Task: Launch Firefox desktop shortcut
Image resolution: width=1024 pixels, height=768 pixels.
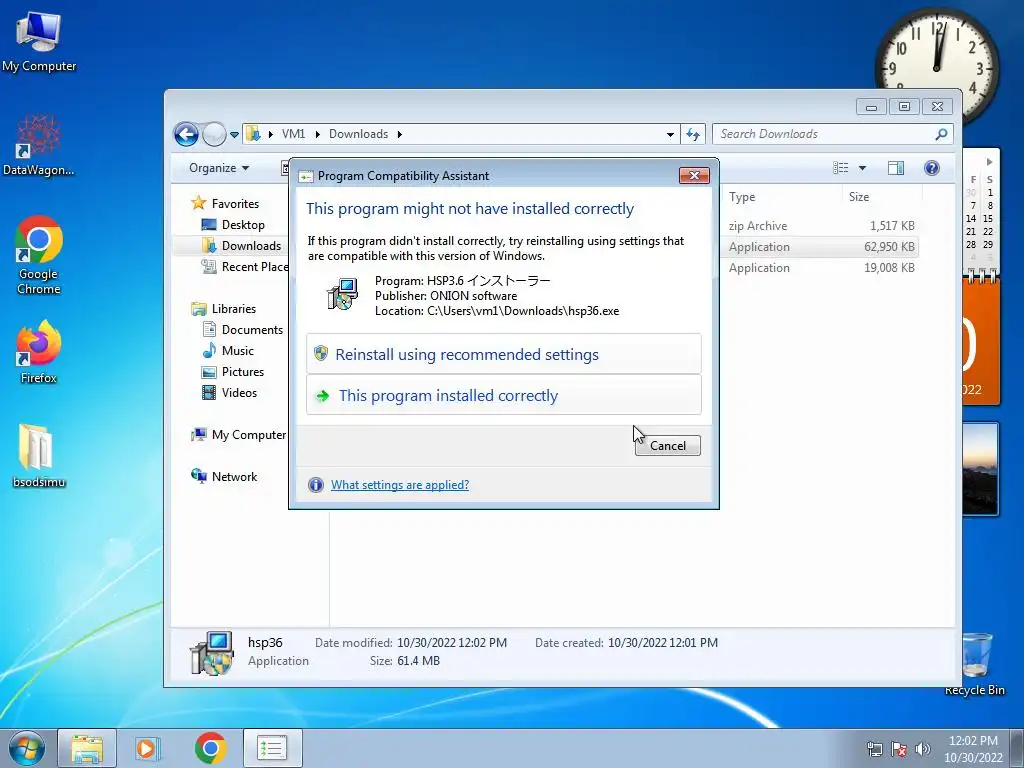Action: click(x=39, y=351)
